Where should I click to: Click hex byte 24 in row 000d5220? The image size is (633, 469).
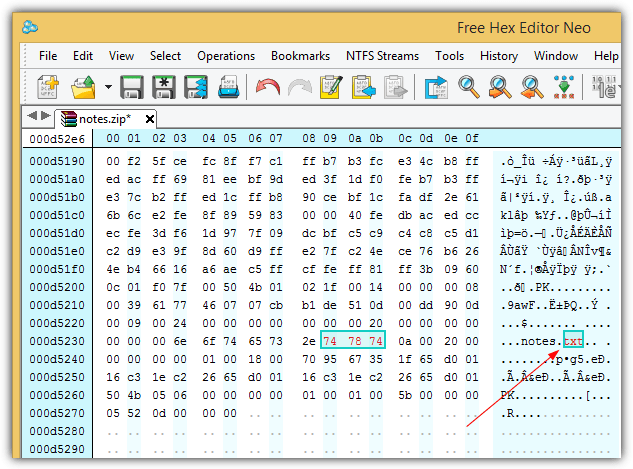pos(180,323)
